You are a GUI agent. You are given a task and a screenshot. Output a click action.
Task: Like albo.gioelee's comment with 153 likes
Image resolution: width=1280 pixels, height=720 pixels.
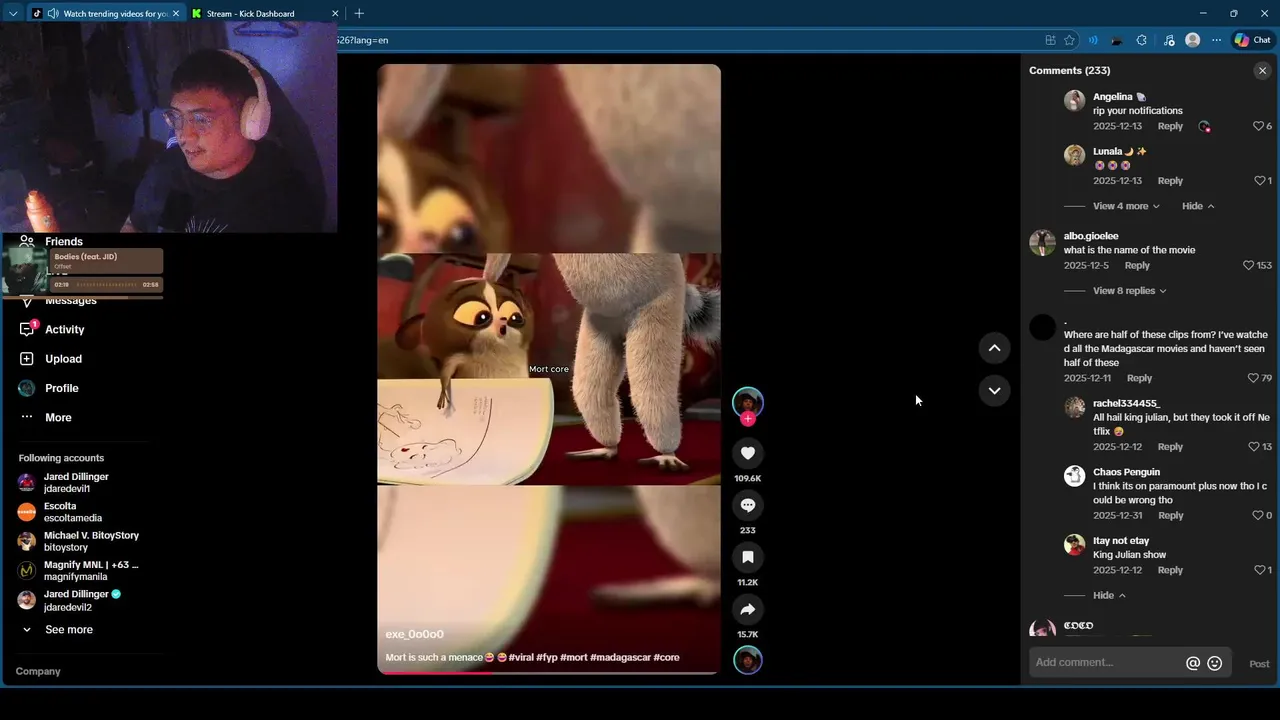[1248, 266]
